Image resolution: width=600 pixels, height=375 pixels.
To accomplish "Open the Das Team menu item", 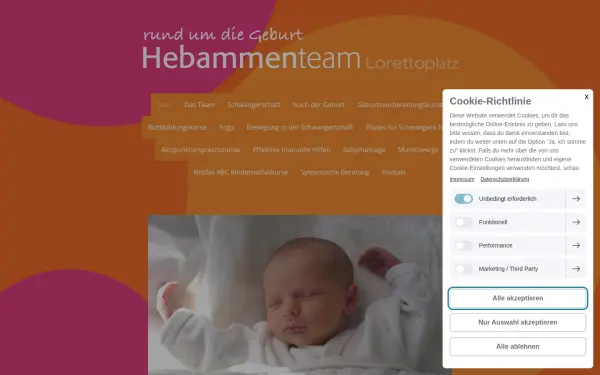I will [200, 104].
